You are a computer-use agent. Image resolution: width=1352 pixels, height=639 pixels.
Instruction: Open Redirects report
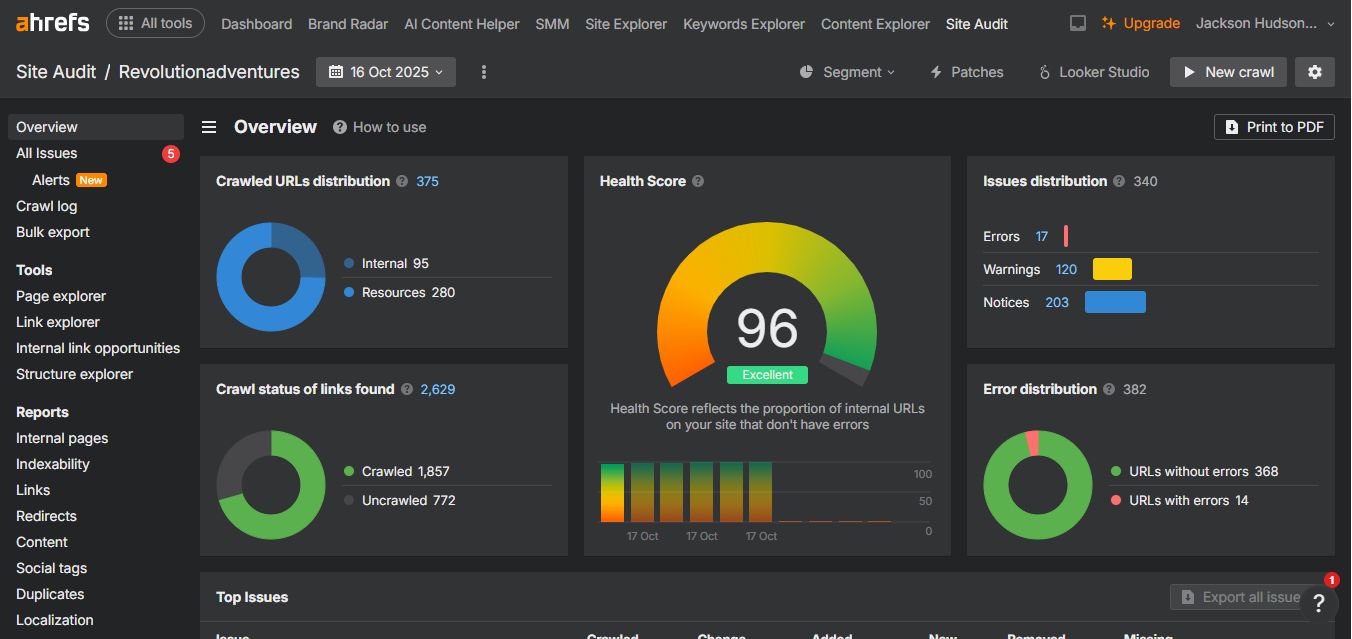[x=46, y=516]
